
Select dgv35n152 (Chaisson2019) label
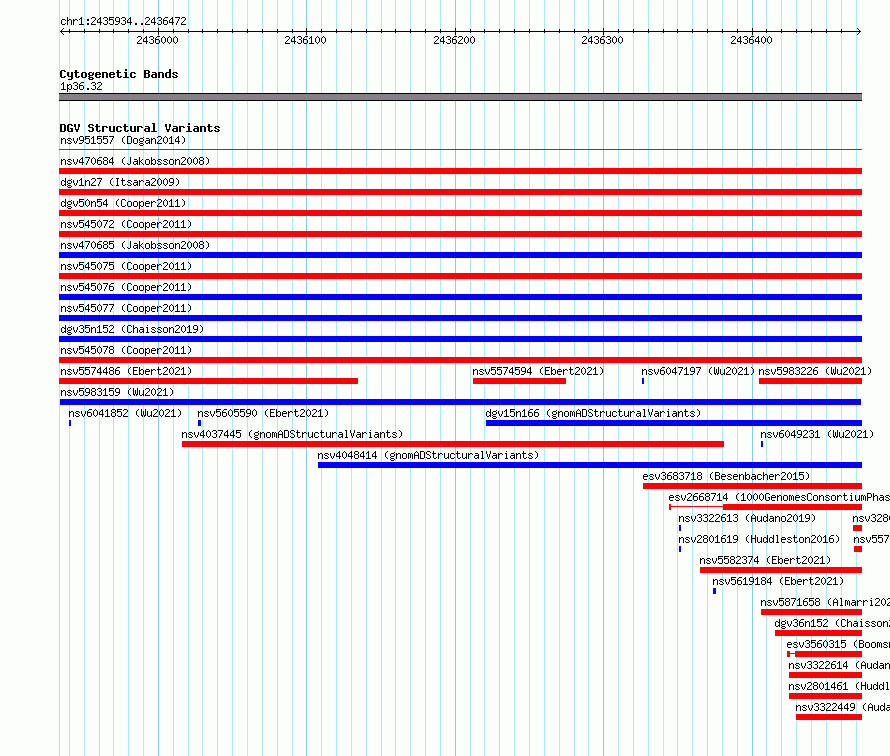pyautogui.click(x=132, y=329)
